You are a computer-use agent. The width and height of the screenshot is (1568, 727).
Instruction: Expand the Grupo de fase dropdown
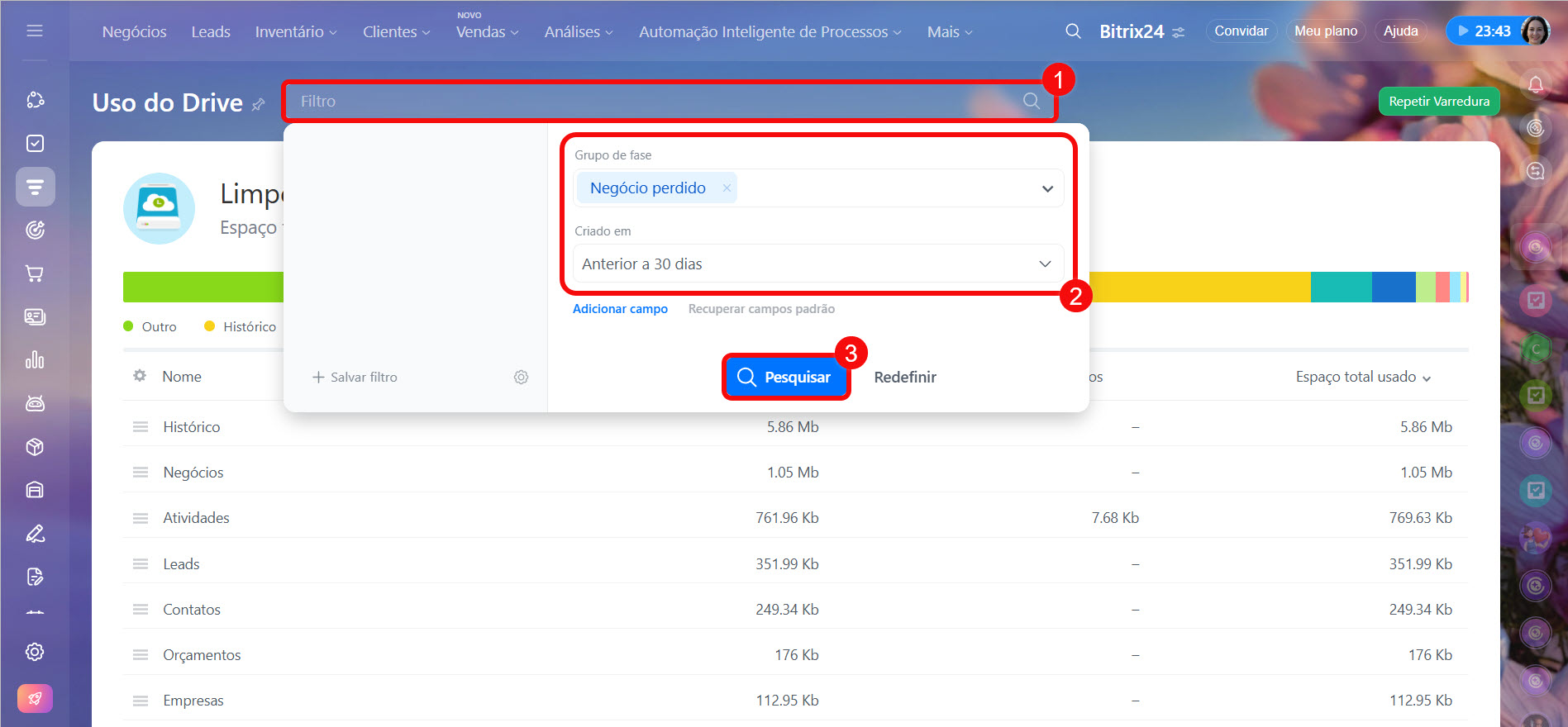point(1047,188)
